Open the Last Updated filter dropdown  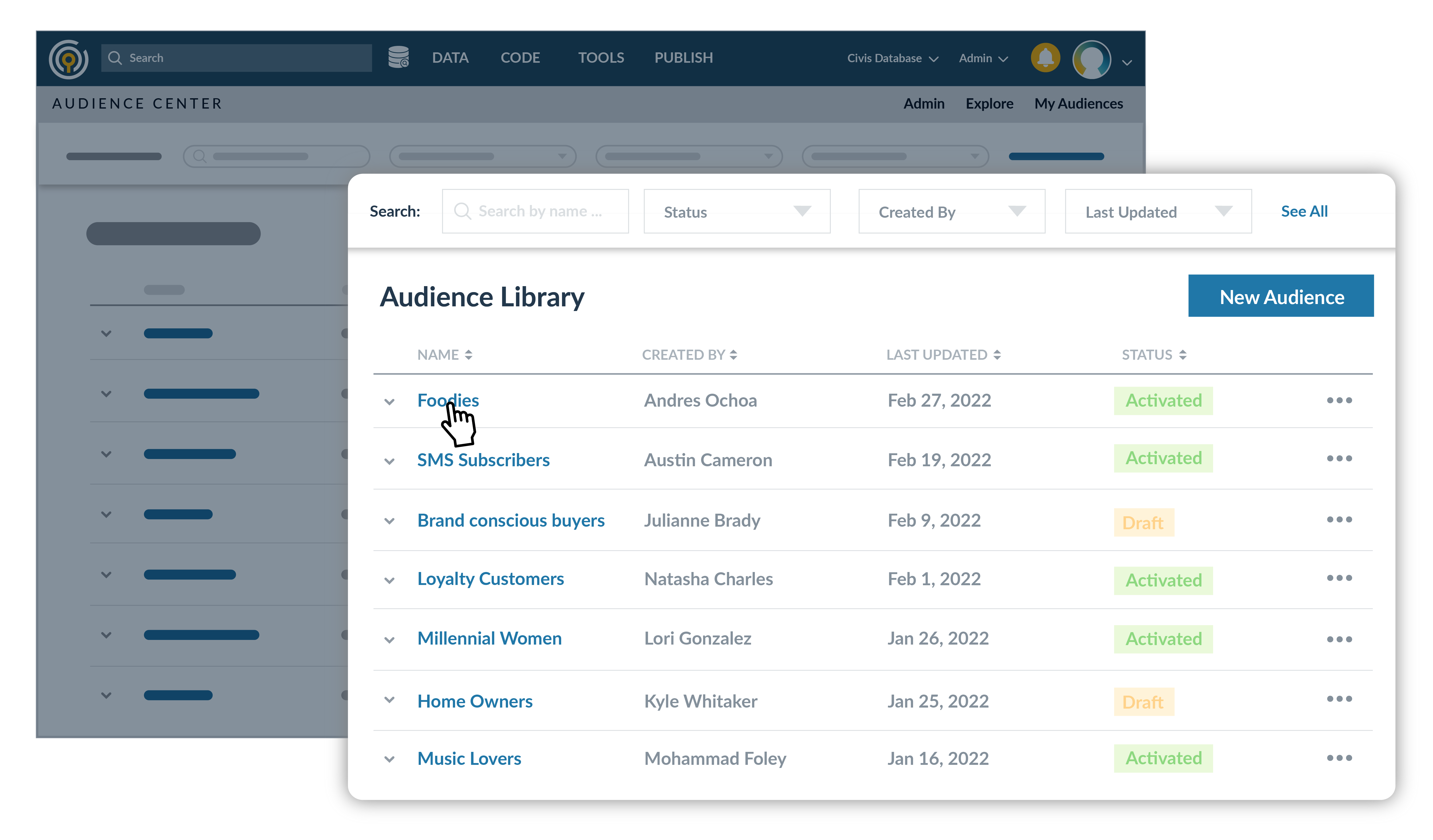pos(1158,211)
